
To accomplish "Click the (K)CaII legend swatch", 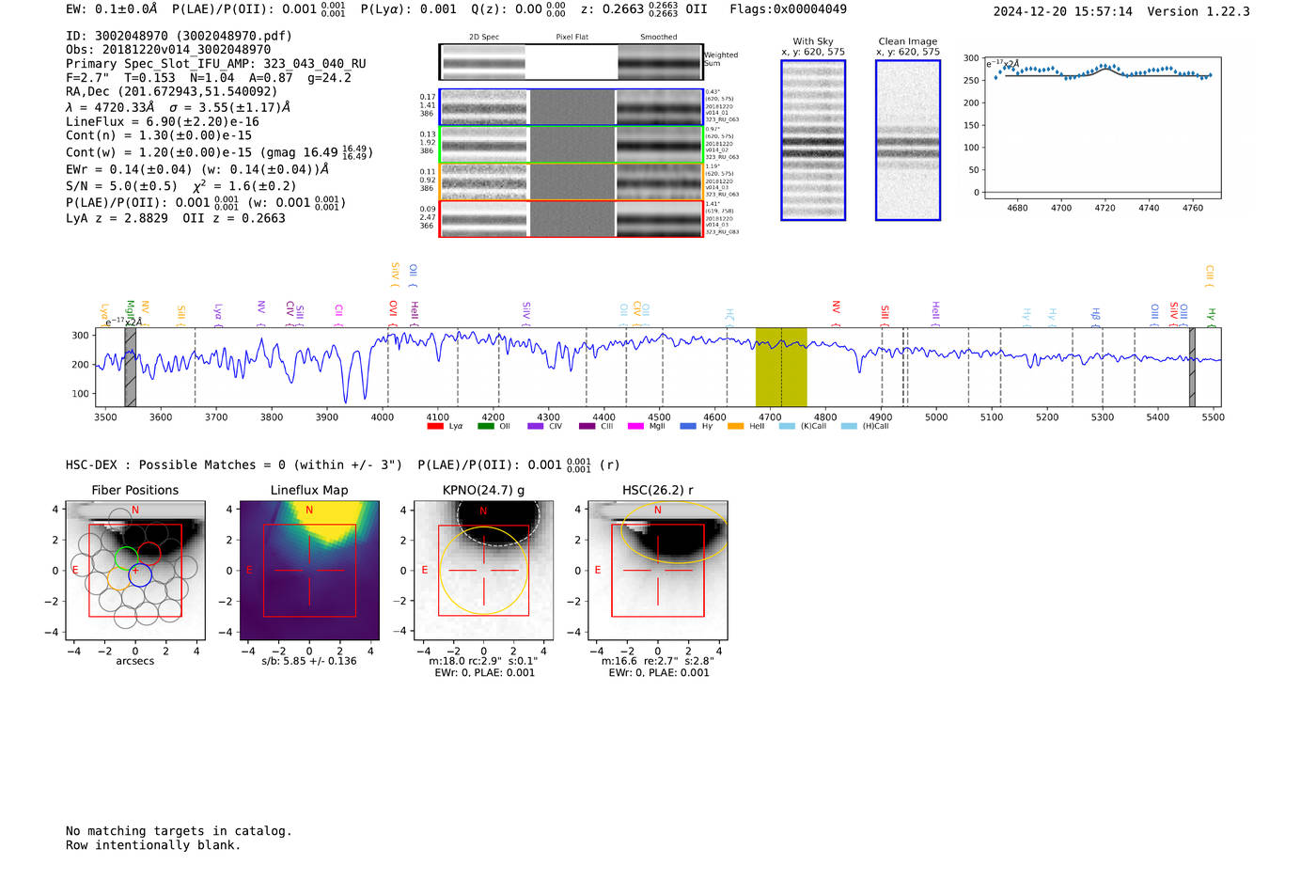I will tap(787, 426).
